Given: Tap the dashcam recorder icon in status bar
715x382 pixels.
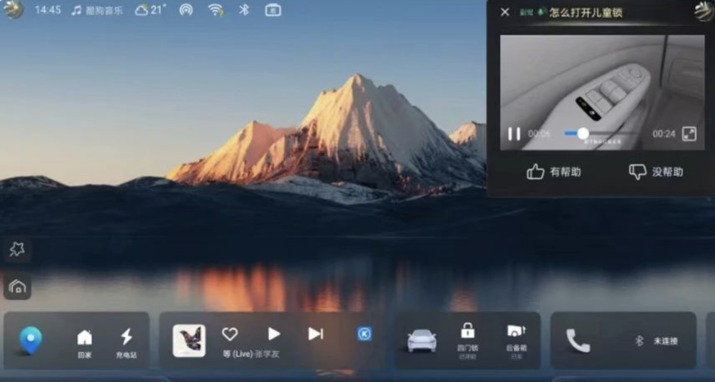Looking at the screenshot, I should click(273, 10).
